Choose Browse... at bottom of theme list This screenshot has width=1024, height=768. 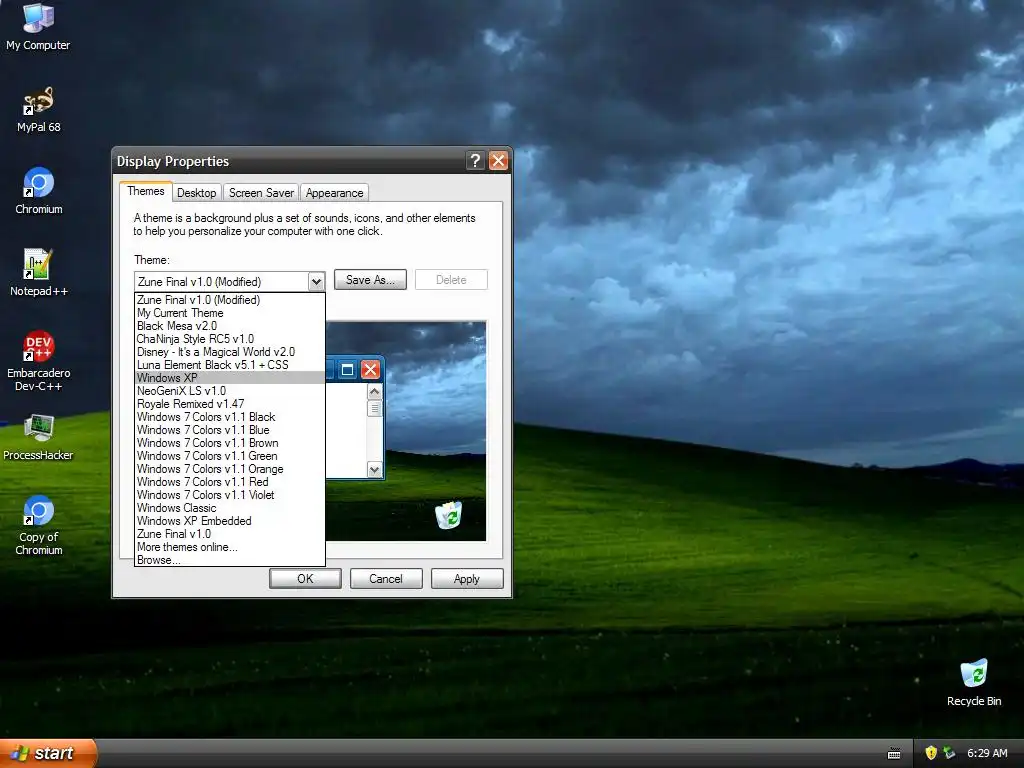coord(230,560)
